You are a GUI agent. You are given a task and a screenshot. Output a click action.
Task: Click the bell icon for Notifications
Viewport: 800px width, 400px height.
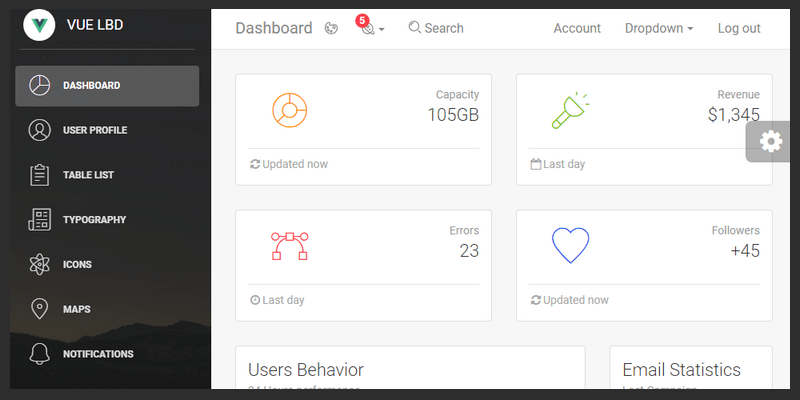pos(40,354)
